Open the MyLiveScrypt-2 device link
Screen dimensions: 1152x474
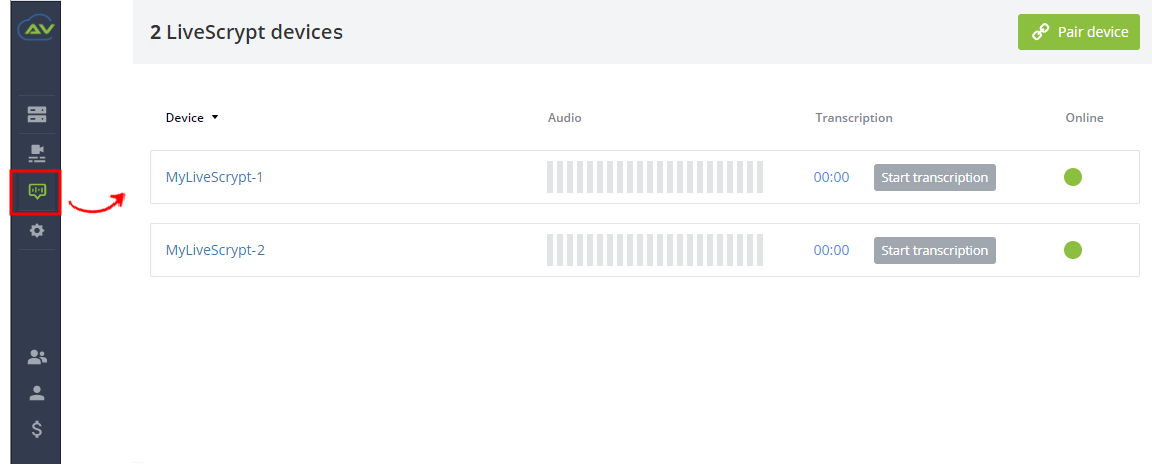click(x=215, y=251)
